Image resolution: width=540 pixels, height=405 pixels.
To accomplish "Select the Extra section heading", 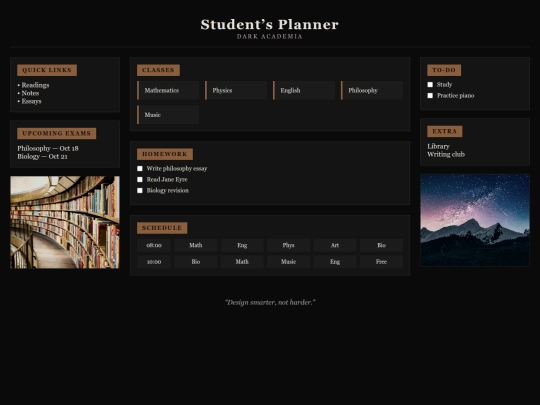I will (x=445, y=131).
